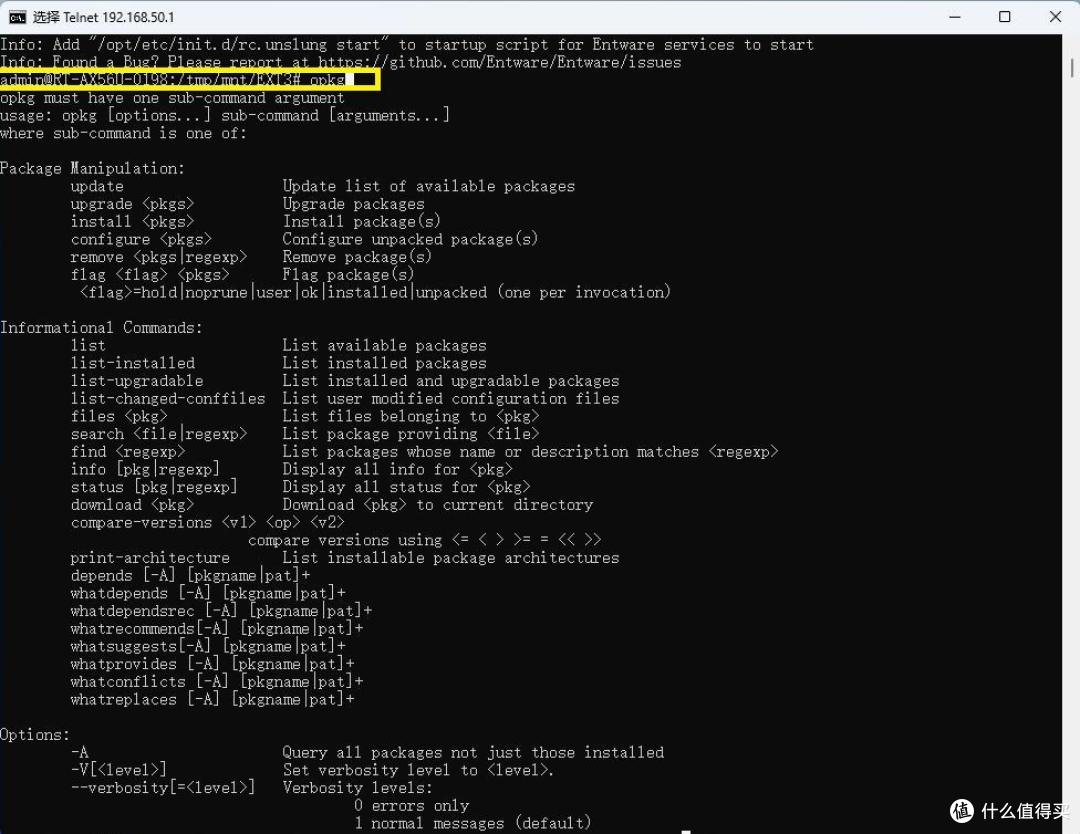Click the 'print-architecture' command entry
The image size is (1080, 834).
[149, 558]
